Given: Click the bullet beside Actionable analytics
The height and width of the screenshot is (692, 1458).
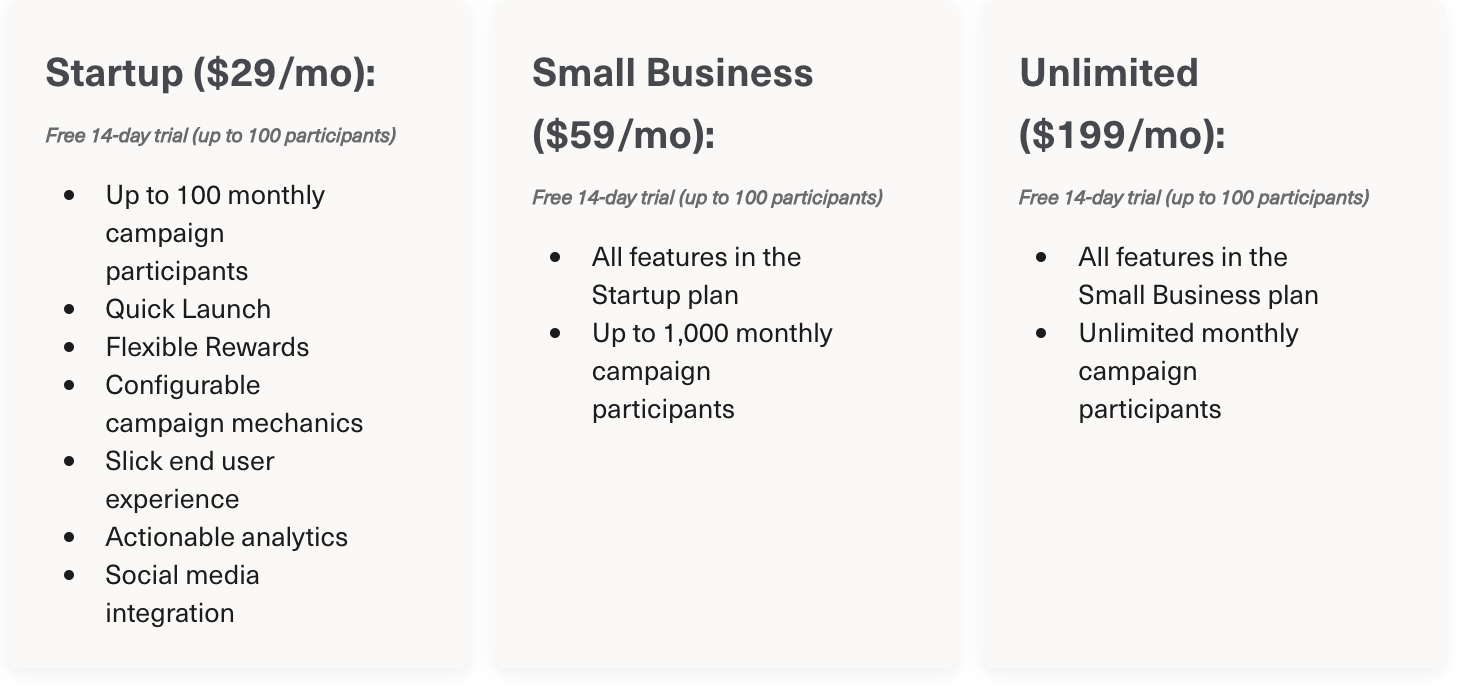Looking at the screenshot, I should pyautogui.click(x=69, y=537).
